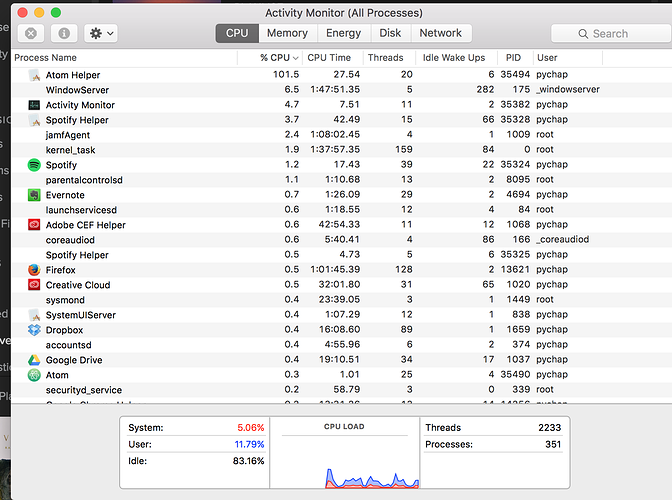Click the Threads 2233 count
672x500 pixels.
[549, 428]
